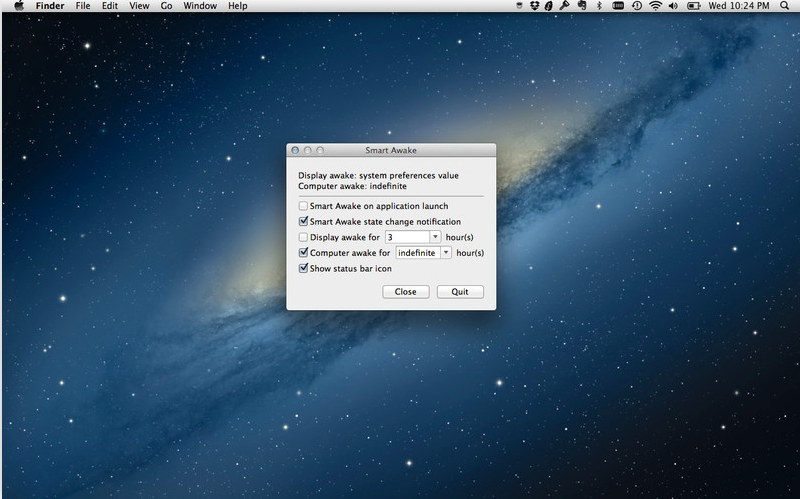
Task: Click the Quit button
Action: coord(460,292)
